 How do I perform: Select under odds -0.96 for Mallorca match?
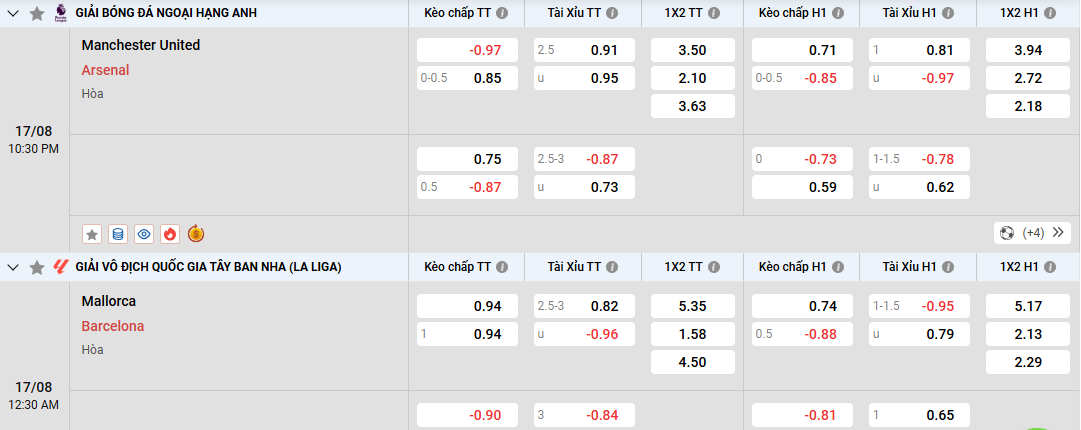pyautogui.click(x=584, y=334)
